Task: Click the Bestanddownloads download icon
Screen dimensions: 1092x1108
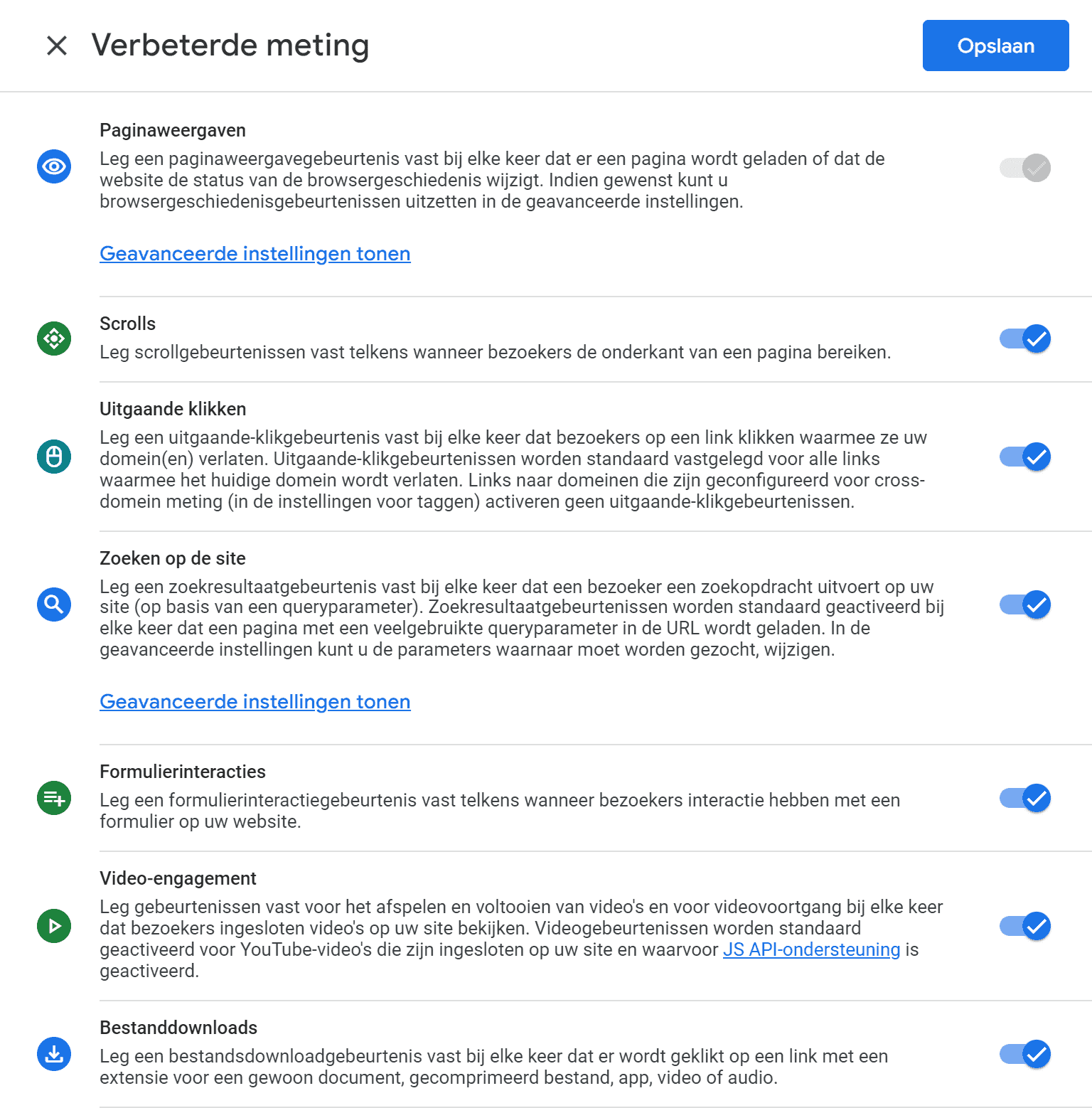Action: pyautogui.click(x=53, y=1055)
